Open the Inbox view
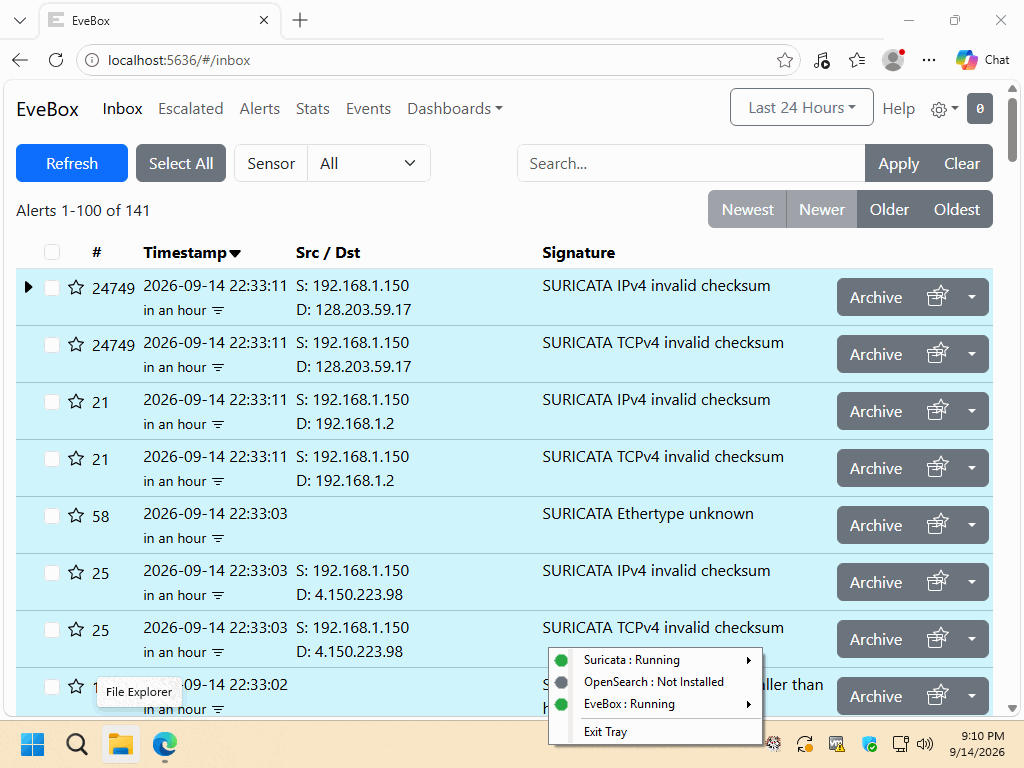 (x=122, y=108)
